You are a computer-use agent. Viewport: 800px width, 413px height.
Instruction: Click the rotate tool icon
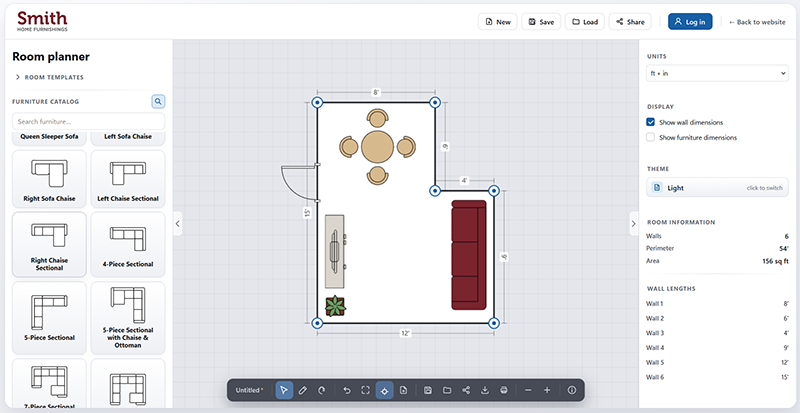point(321,390)
